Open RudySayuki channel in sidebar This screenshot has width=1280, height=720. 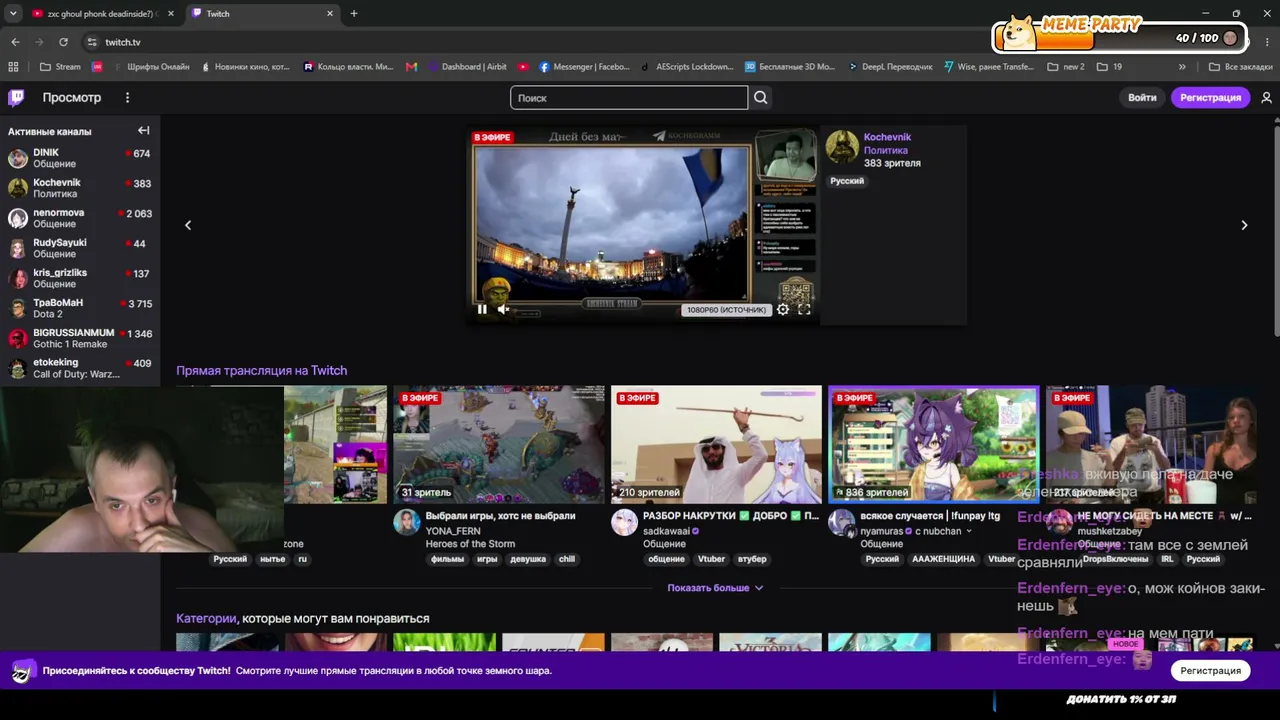point(80,248)
